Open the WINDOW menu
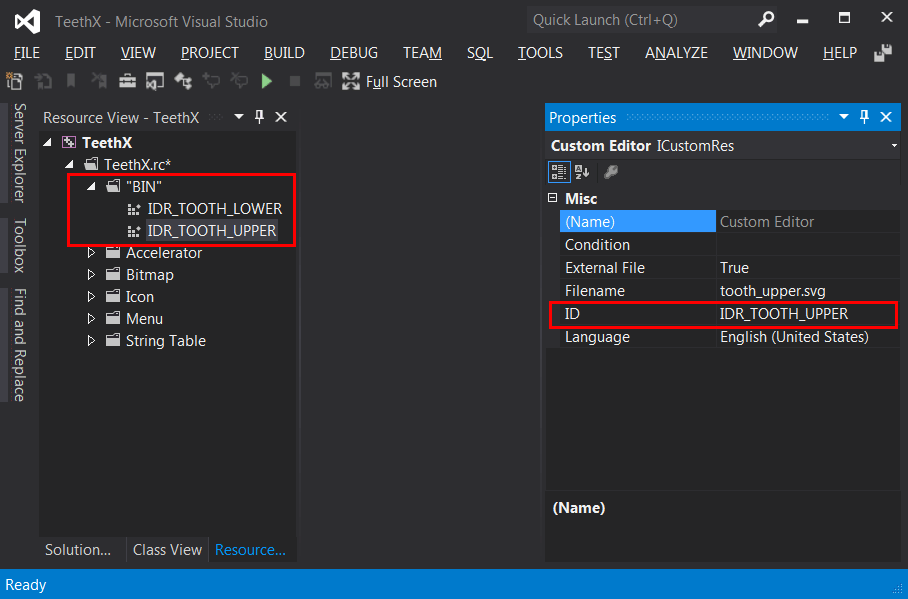The height and width of the screenshot is (599, 908). pos(765,53)
